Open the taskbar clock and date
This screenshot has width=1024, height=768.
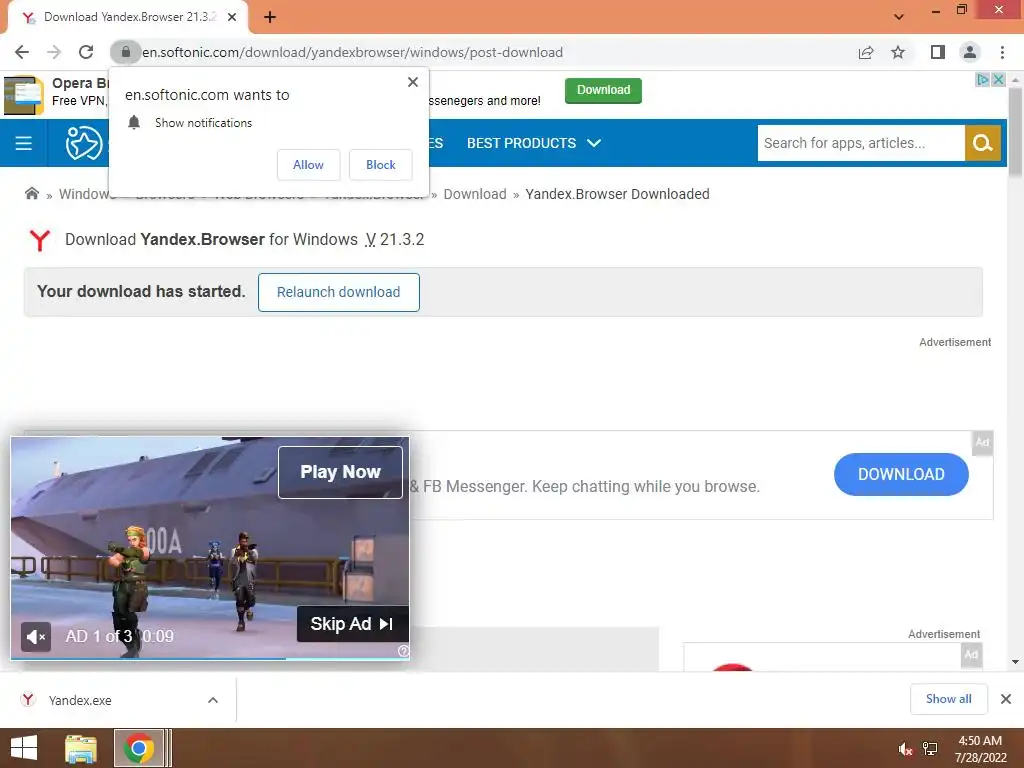(x=980, y=749)
